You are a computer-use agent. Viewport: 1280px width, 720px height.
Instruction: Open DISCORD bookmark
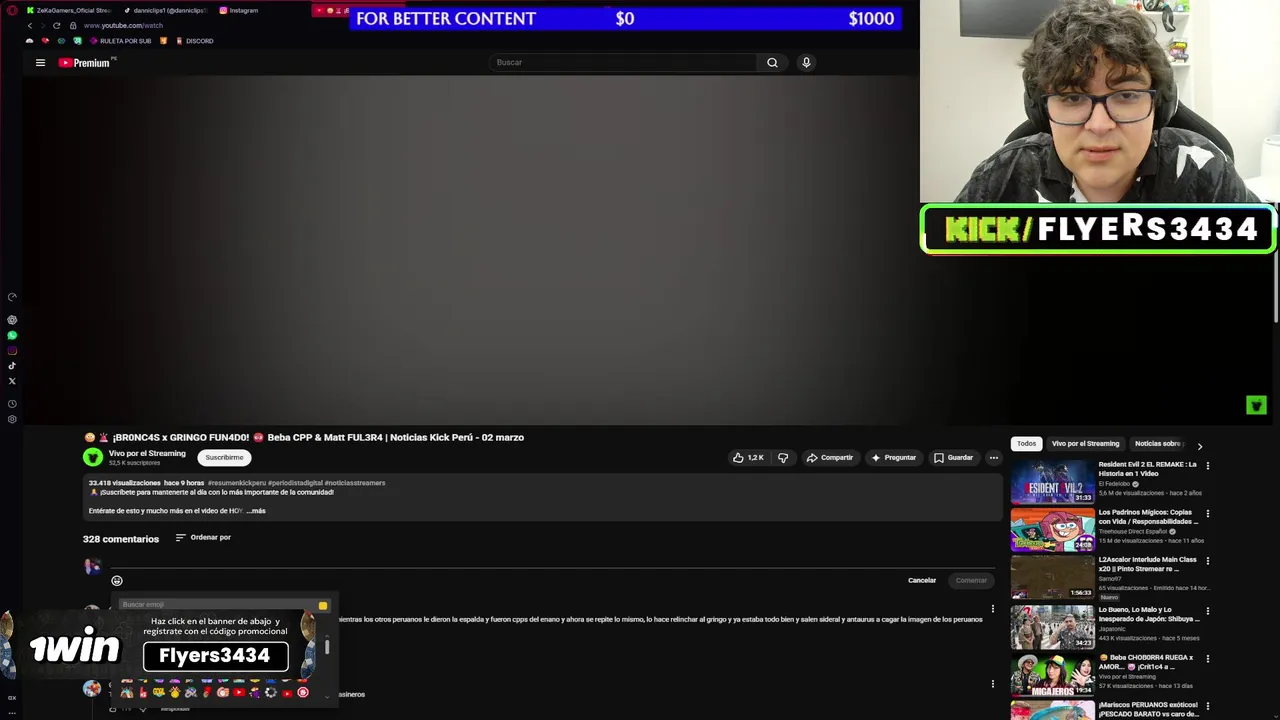point(194,41)
